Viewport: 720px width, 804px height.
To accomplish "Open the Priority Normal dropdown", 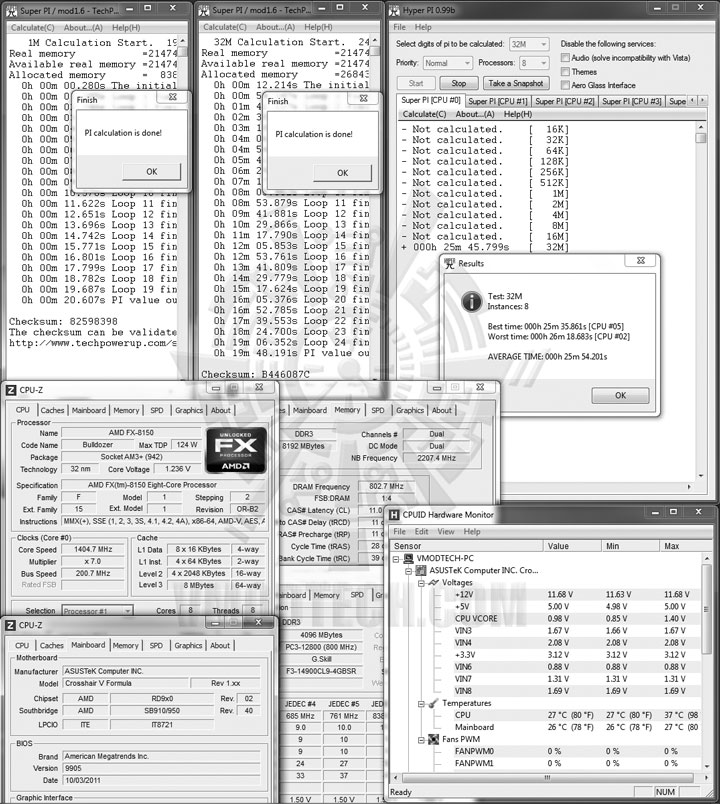I will 448,63.
